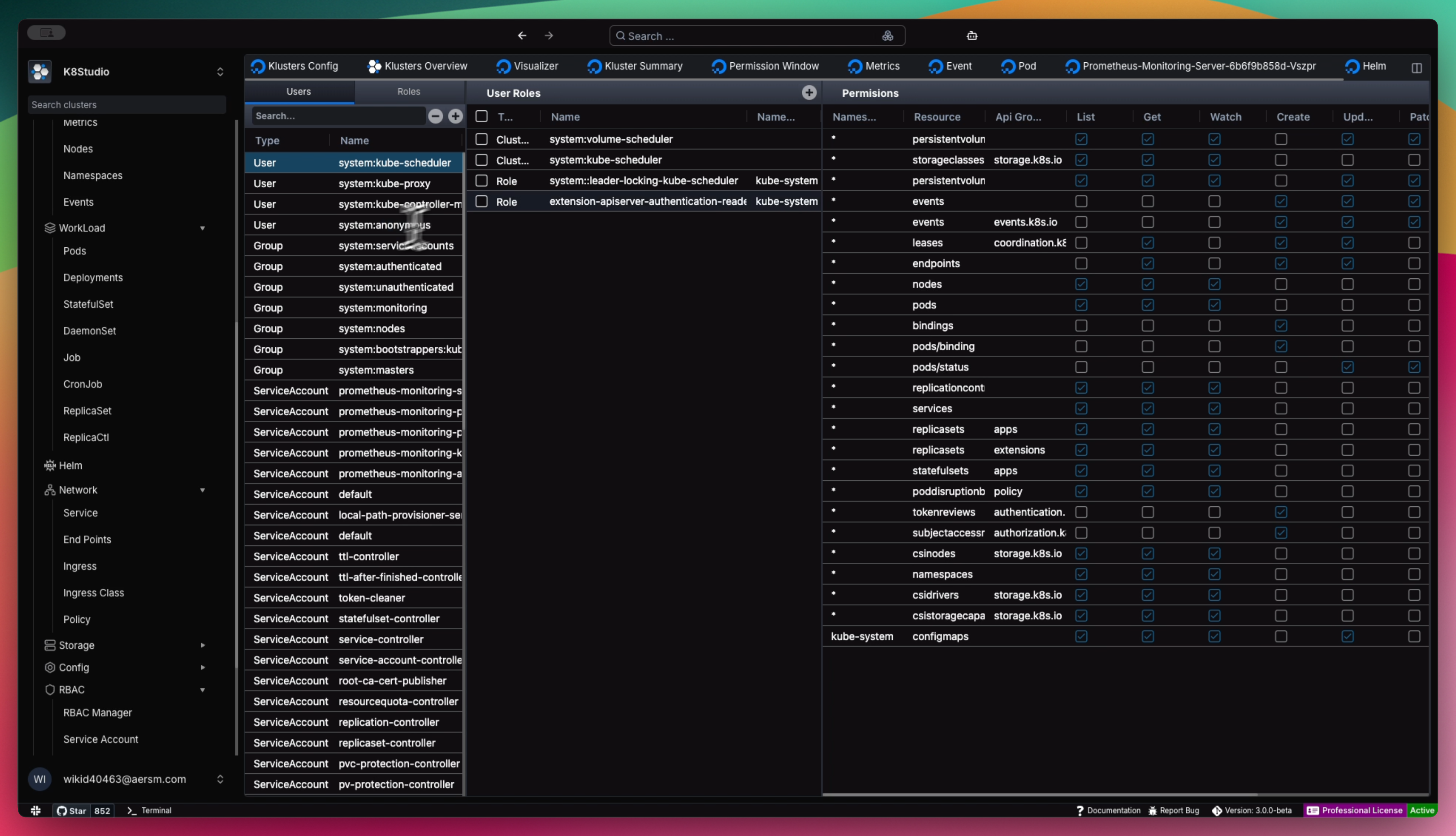1456x836 pixels.
Task: Open the Permission Window tab
Action: (765, 66)
